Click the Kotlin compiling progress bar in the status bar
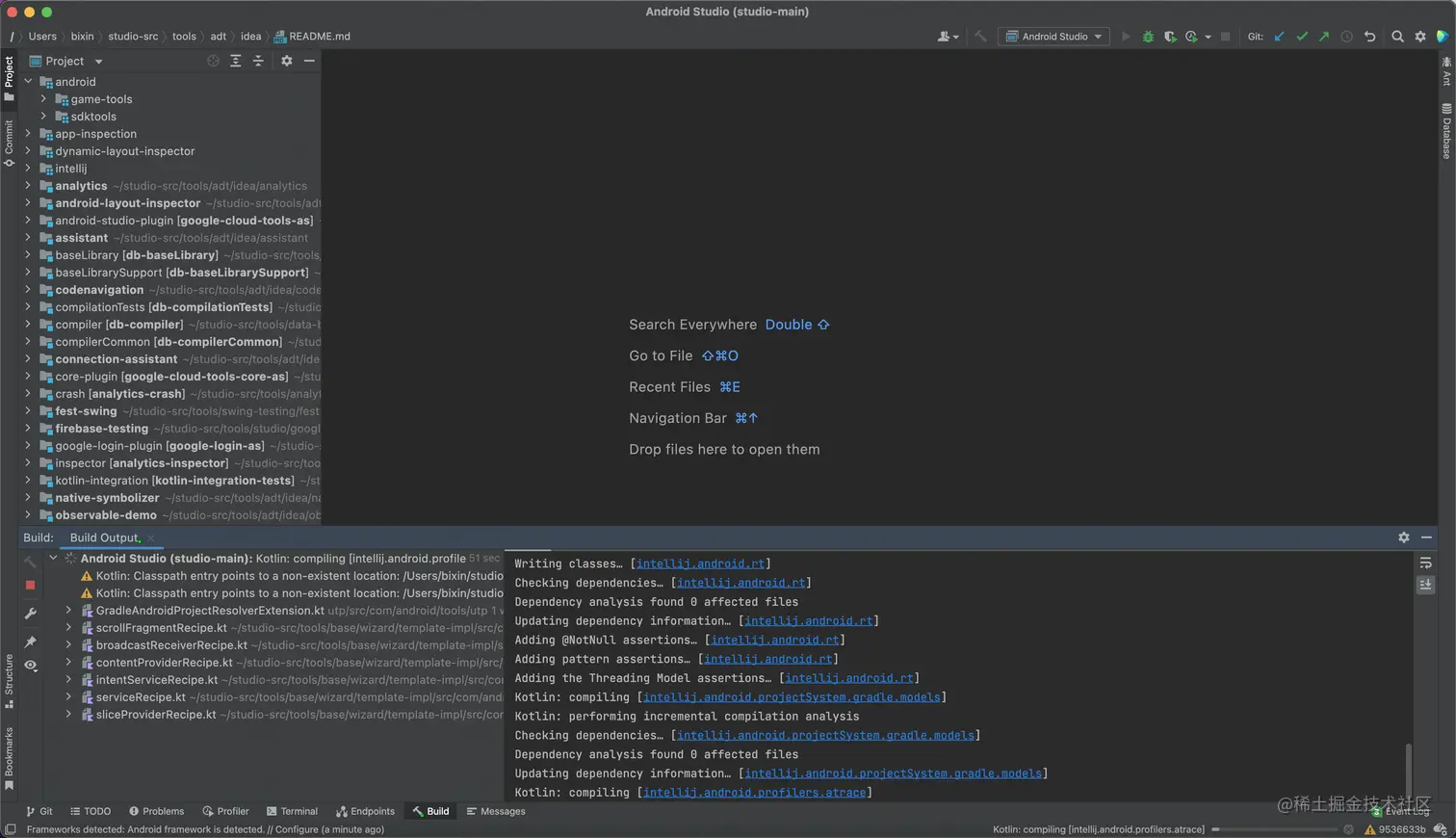 (x=1276, y=829)
